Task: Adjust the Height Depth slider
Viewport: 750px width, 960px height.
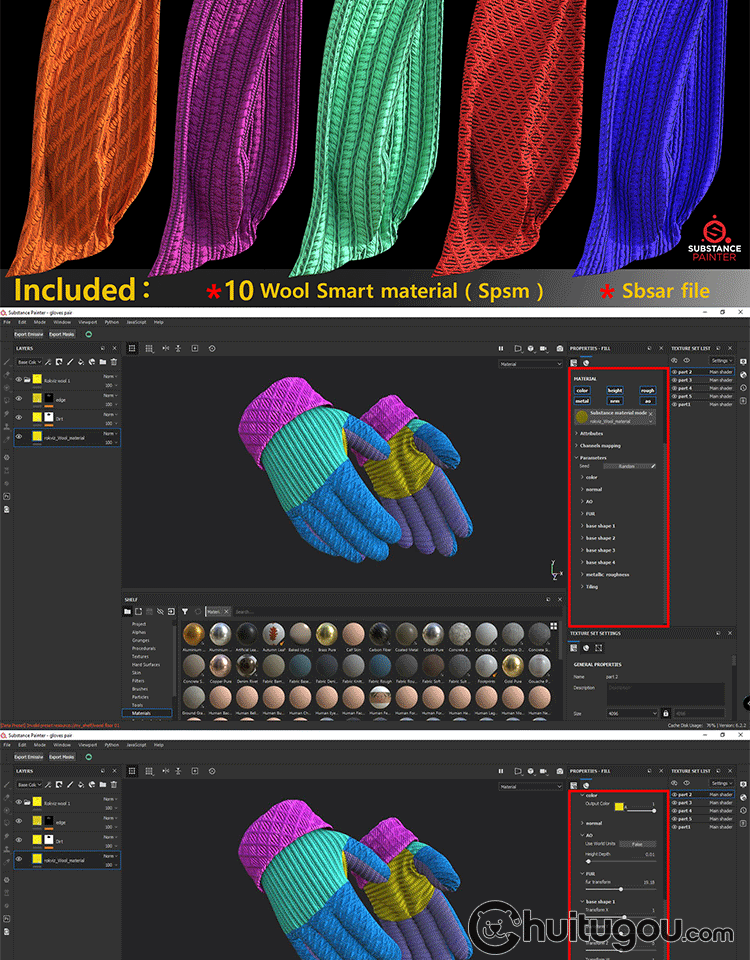Action: point(620,861)
